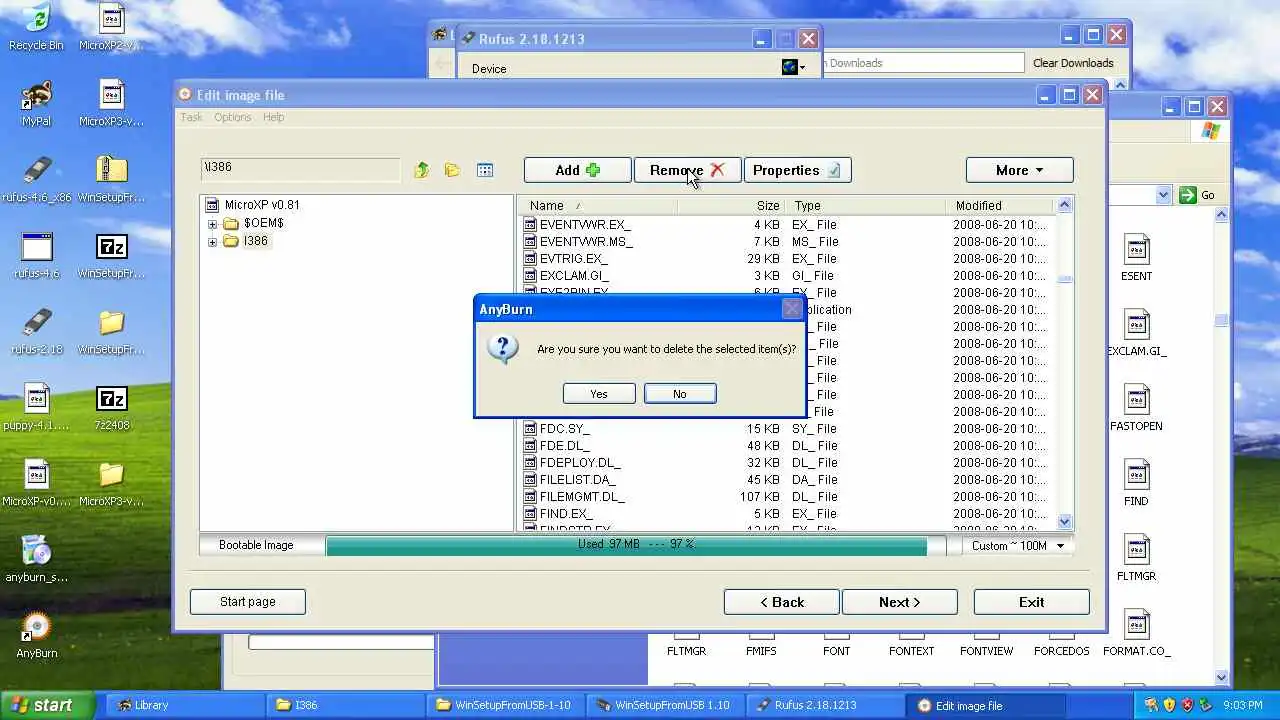Select the FDEPLOY.DL_ file row

(787, 463)
